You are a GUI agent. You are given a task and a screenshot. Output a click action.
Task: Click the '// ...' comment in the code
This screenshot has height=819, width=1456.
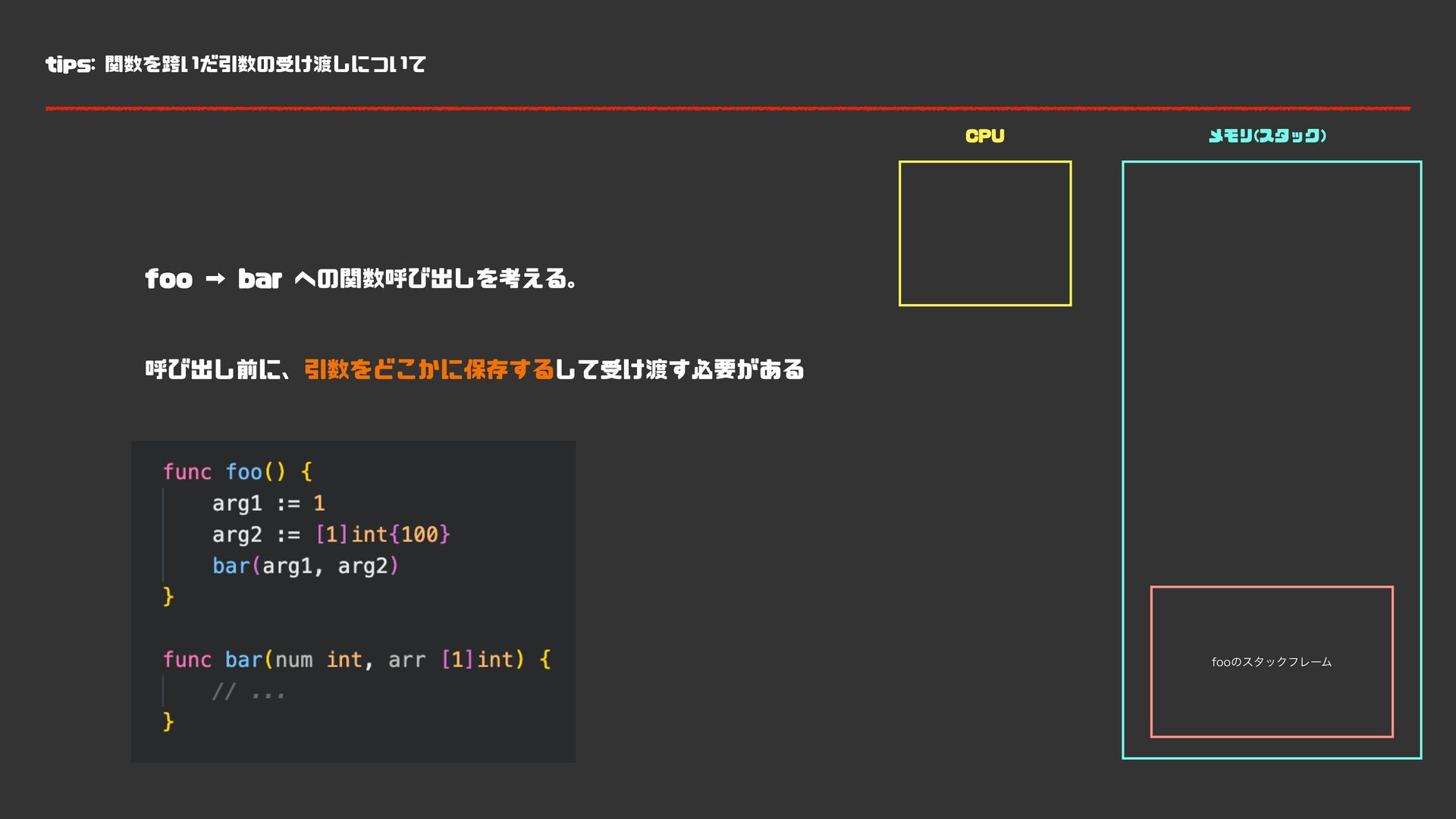(248, 692)
